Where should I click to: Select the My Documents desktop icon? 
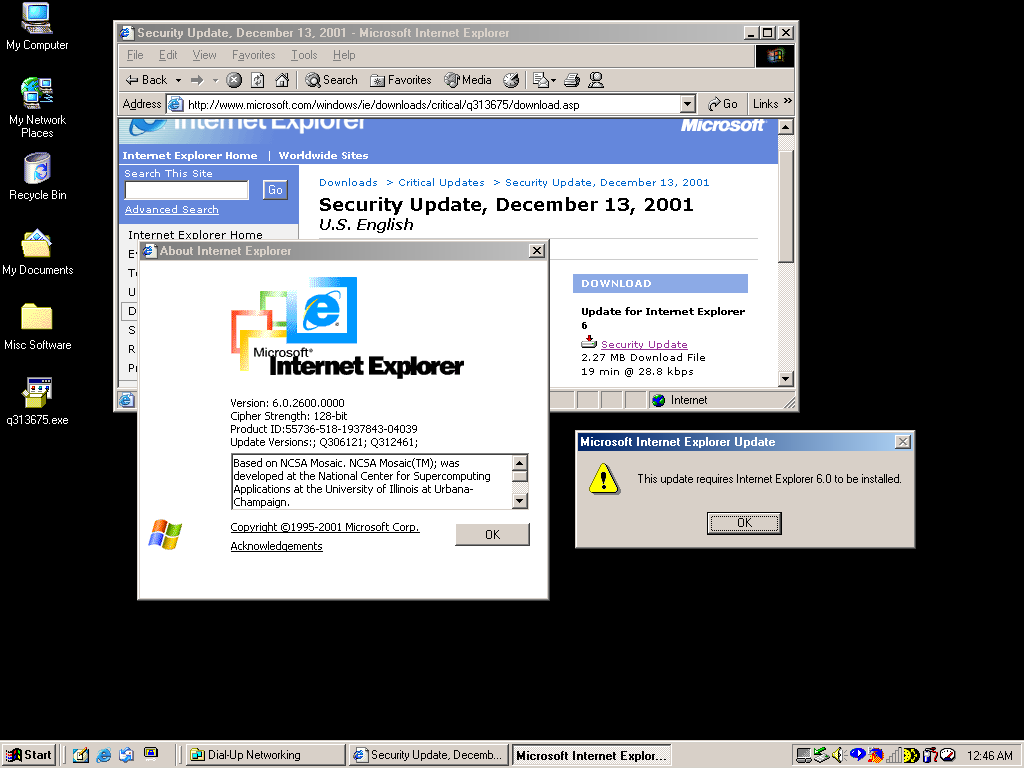tap(37, 252)
